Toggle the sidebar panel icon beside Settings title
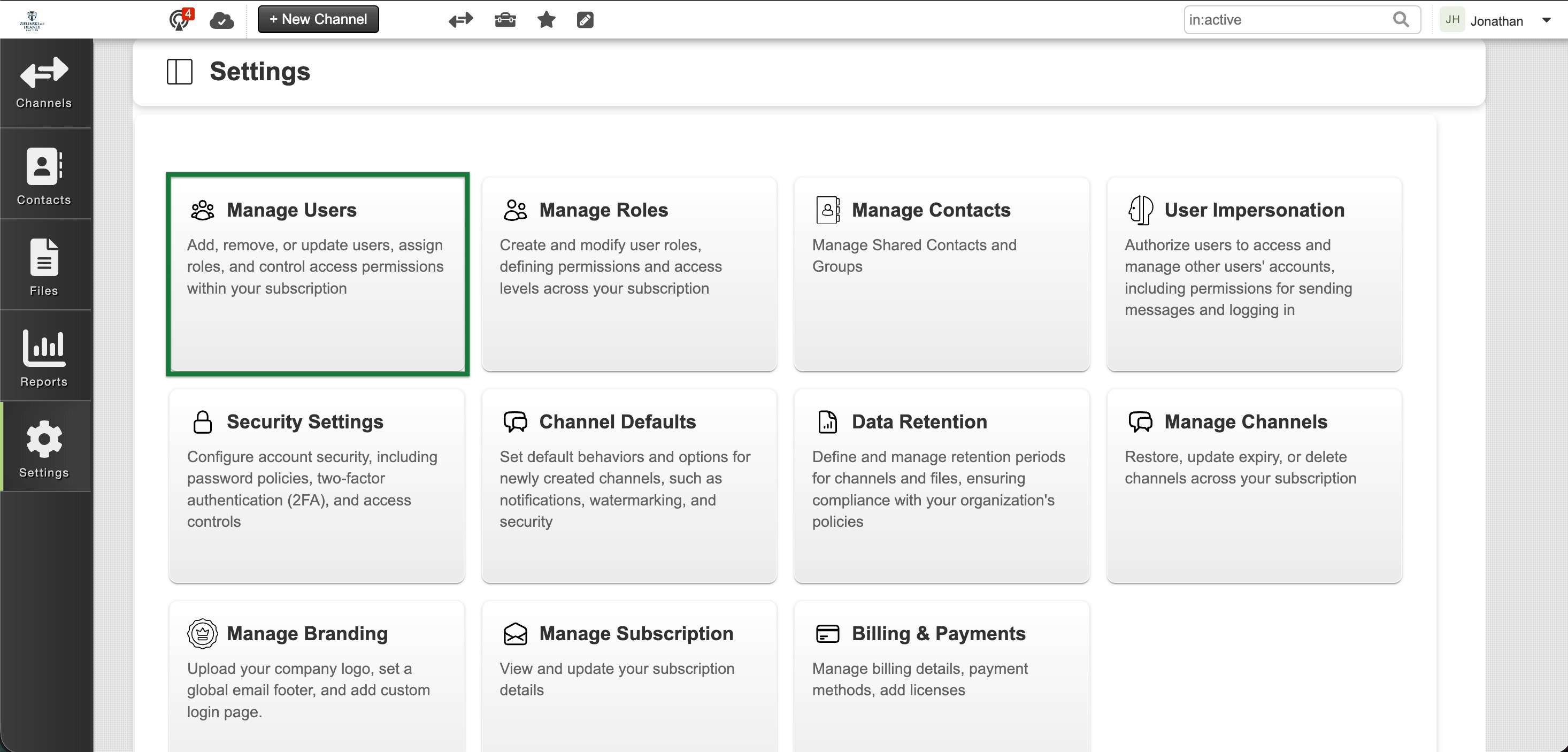This screenshot has height=752, width=1568. (x=180, y=71)
